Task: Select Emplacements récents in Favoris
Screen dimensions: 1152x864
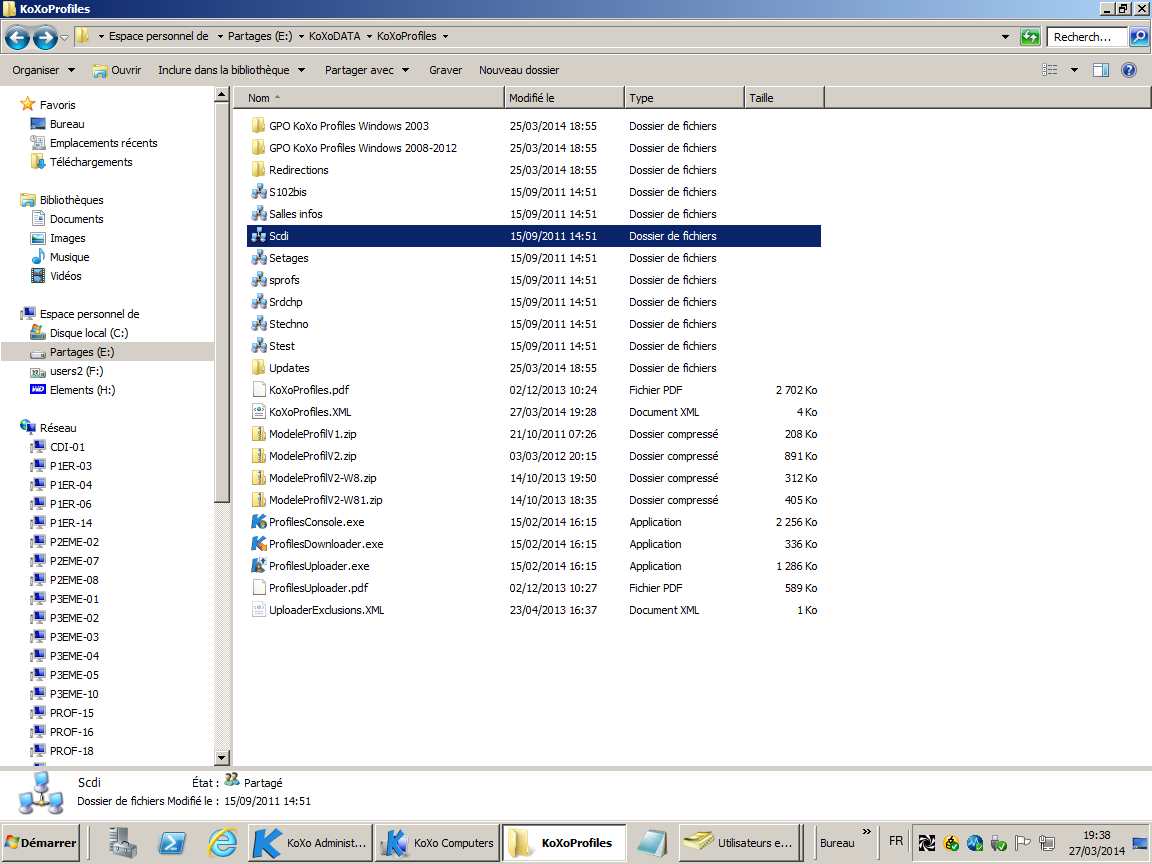Action: pos(104,143)
